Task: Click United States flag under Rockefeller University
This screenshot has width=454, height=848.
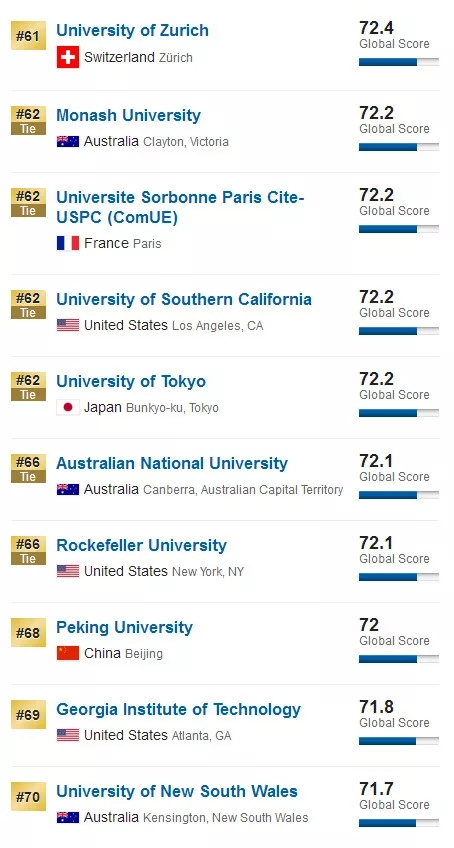Action: point(68,571)
